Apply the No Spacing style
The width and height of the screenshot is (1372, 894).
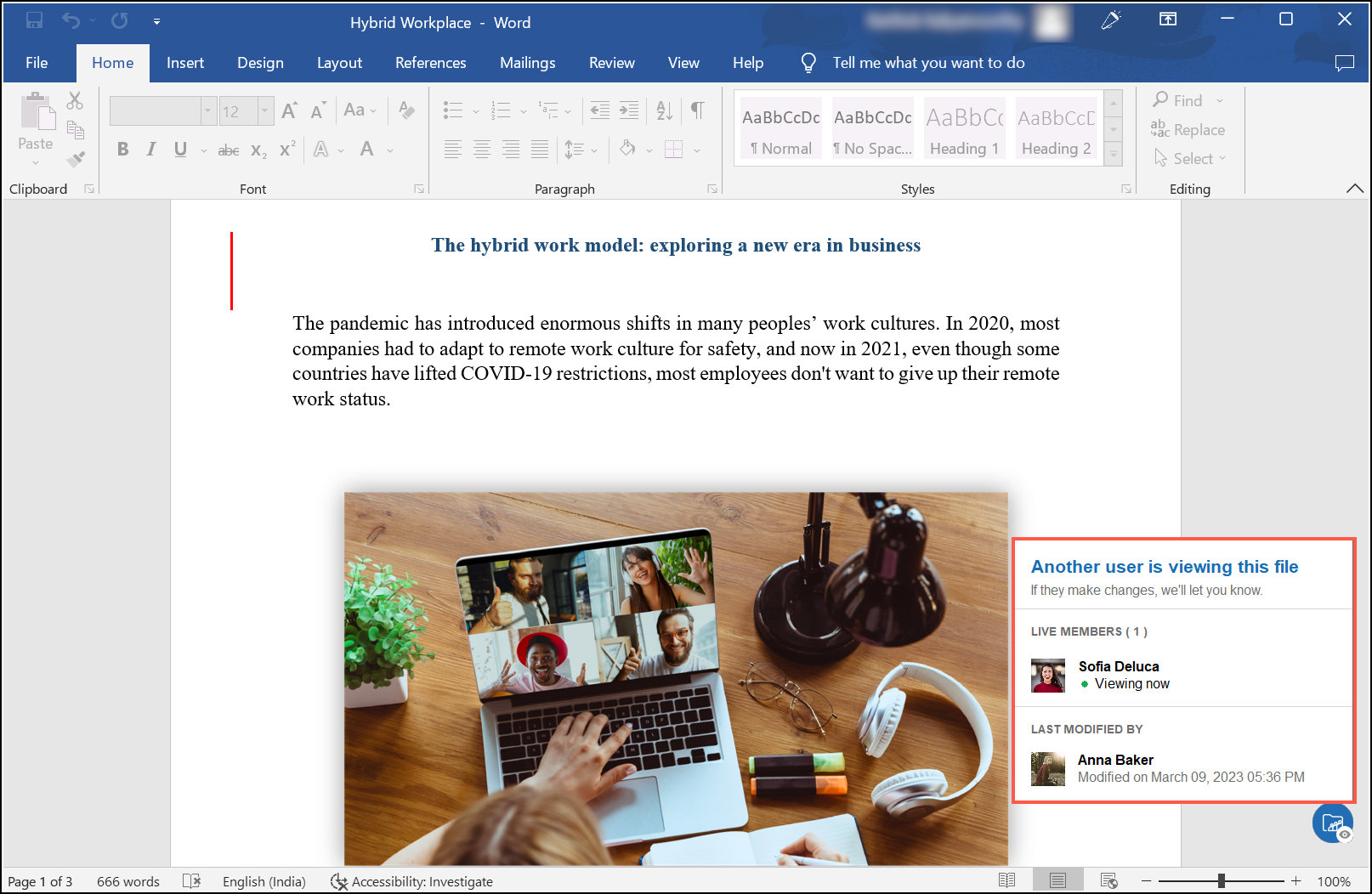pyautogui.click(x=873, y=127)
